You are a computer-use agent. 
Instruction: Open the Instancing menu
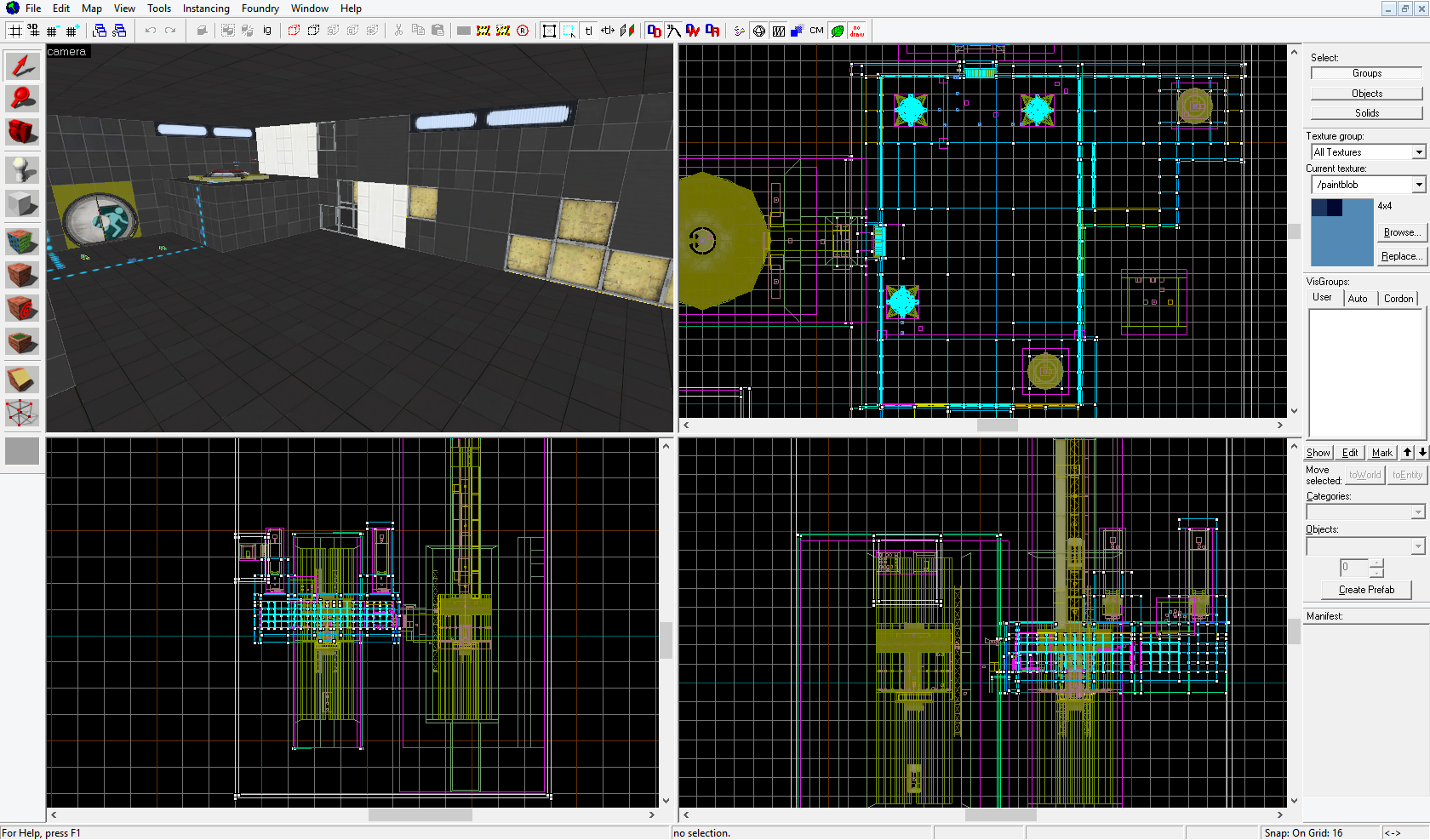[x=206, y=9]
